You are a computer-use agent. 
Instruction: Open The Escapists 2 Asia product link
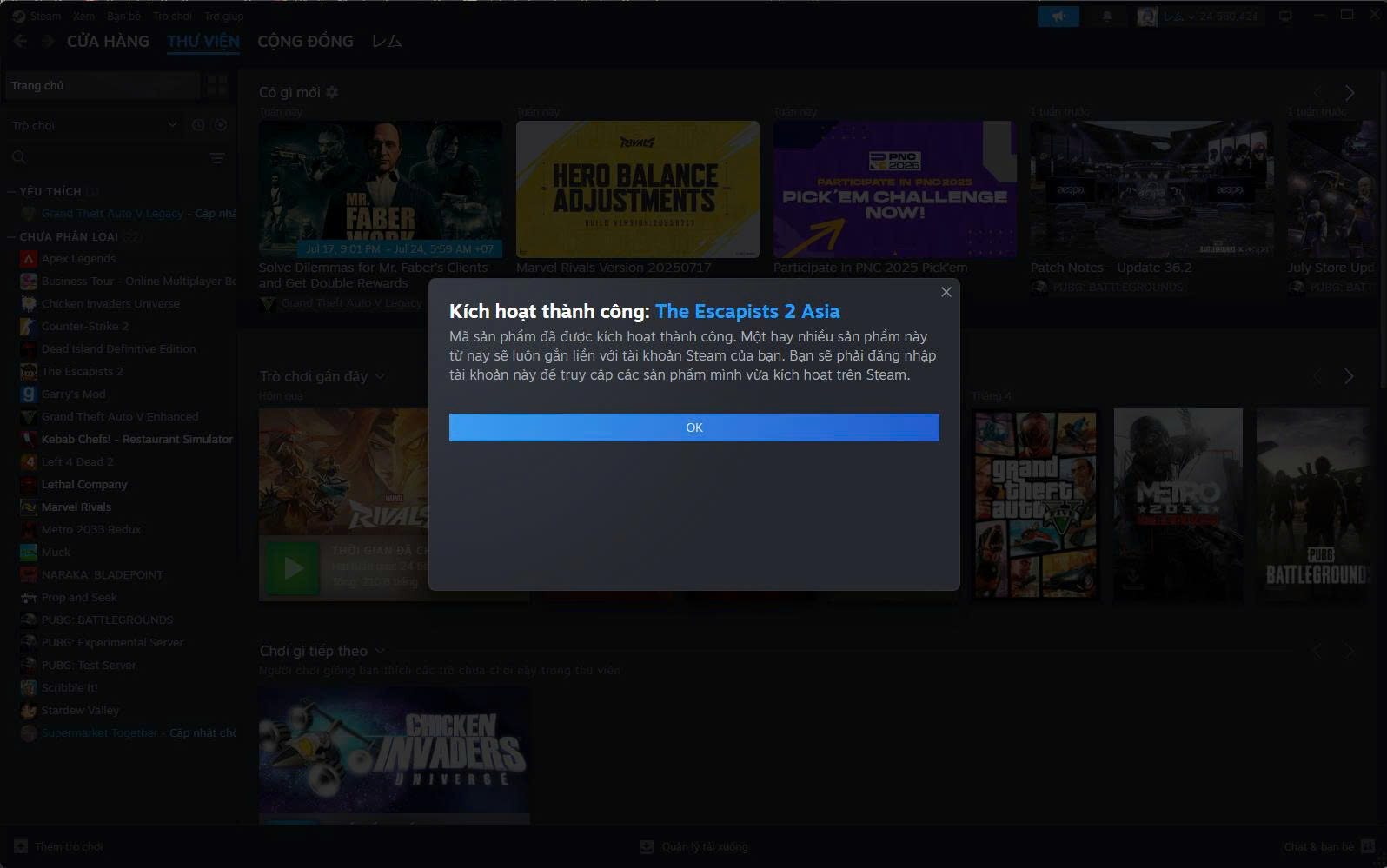click(747, 311)
